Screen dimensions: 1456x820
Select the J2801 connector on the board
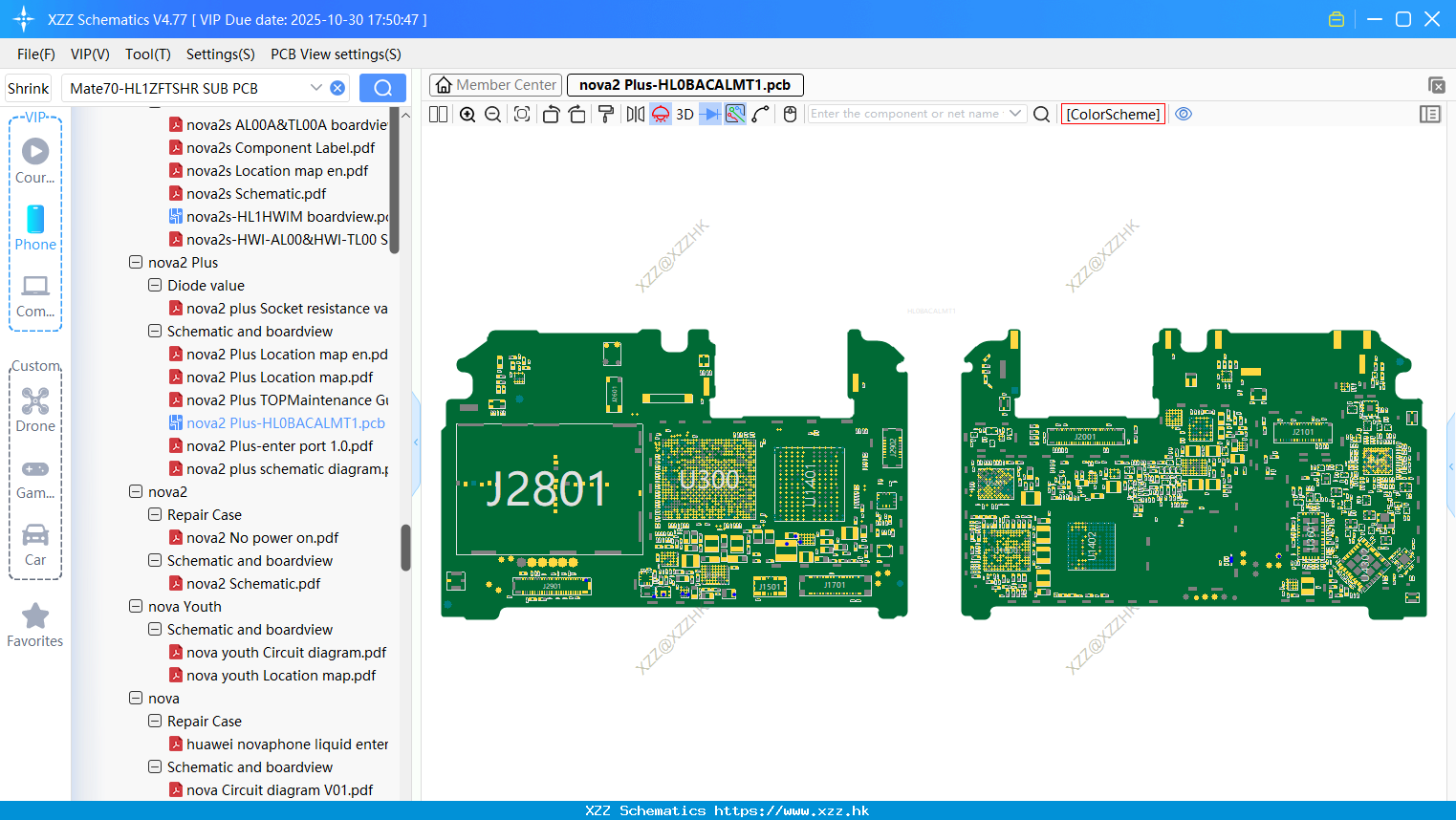tap(549, 489)
